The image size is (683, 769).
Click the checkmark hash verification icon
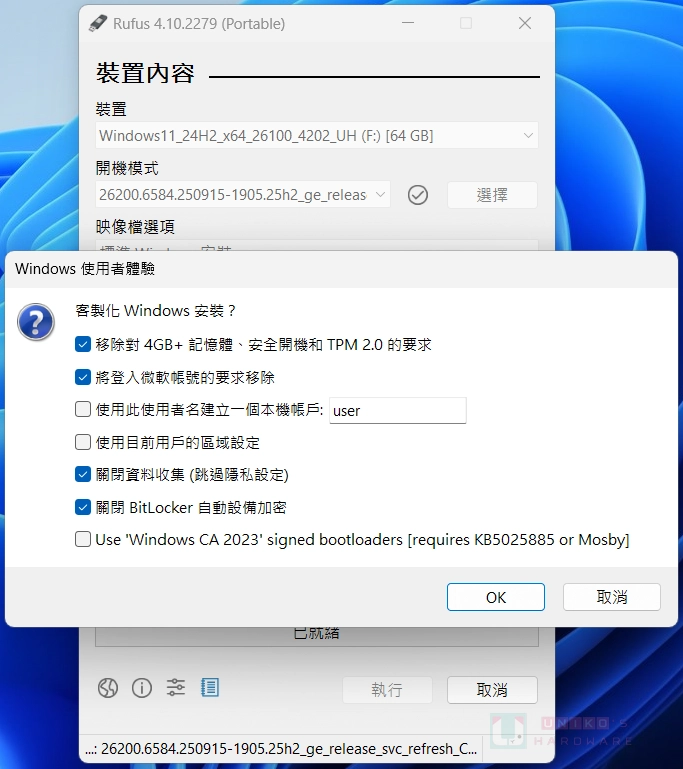418,195
